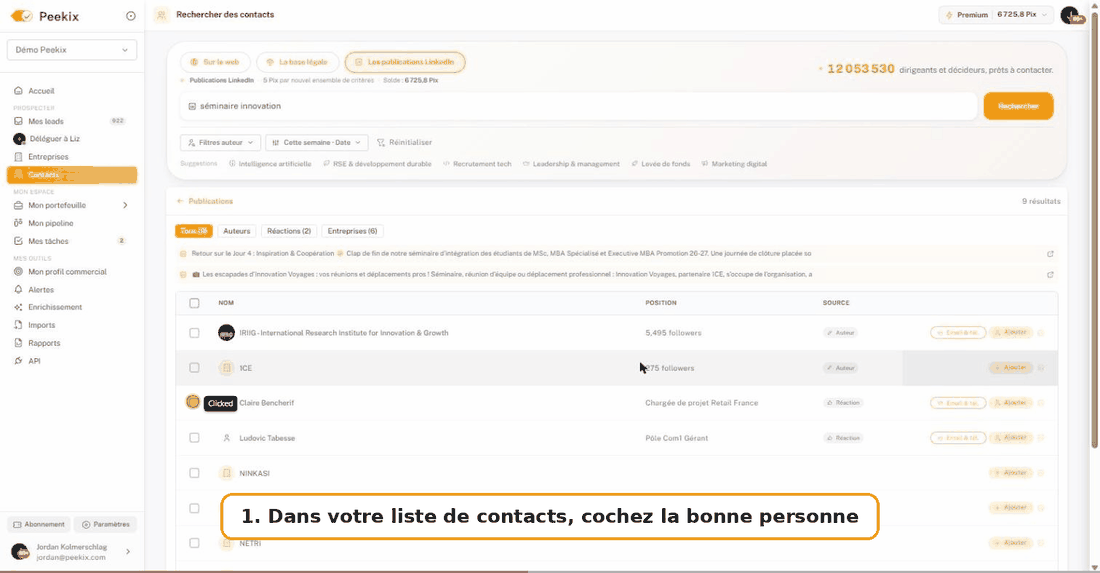1100x573 pixels.
Task: Pick the Intelligence artificielle suggestion
Action: click(270, 164)
